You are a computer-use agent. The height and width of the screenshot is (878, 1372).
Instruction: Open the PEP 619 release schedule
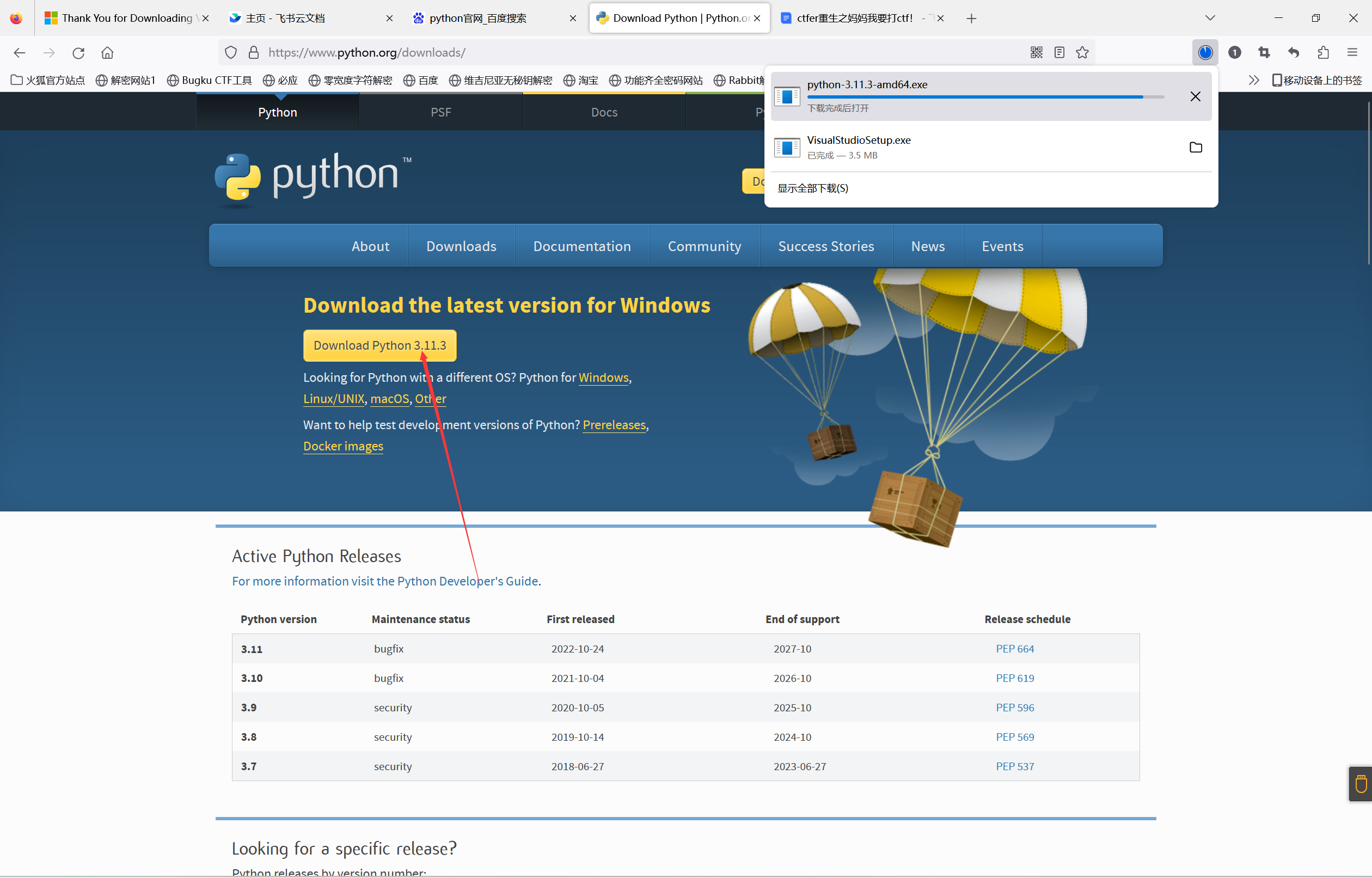pos(1015,678)
